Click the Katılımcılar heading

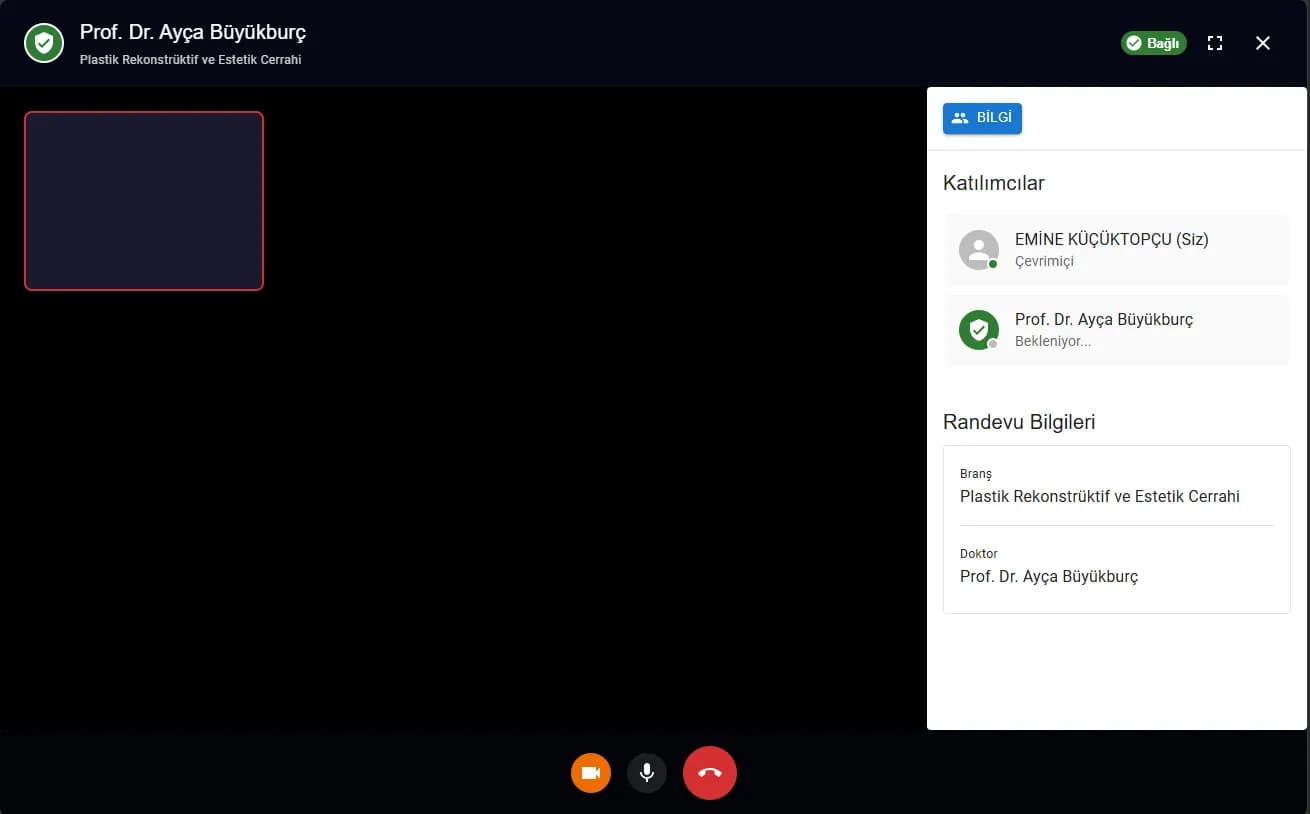point(994,183)
